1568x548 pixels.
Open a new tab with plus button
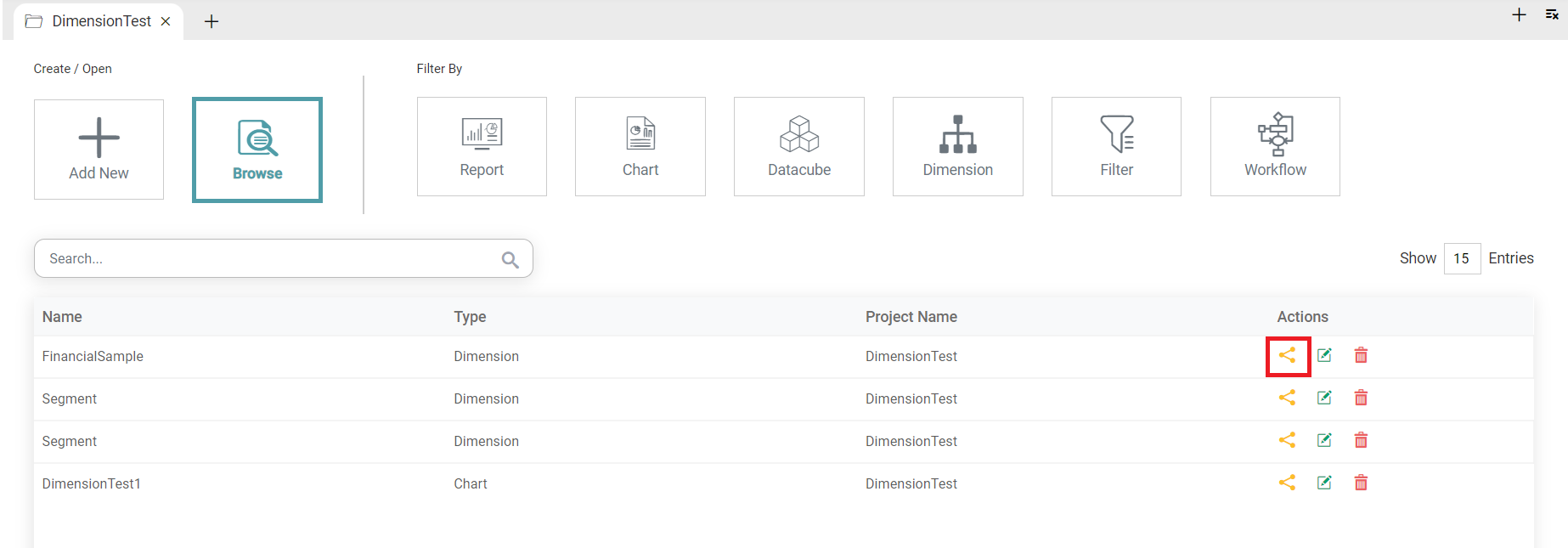pos(212,21)
